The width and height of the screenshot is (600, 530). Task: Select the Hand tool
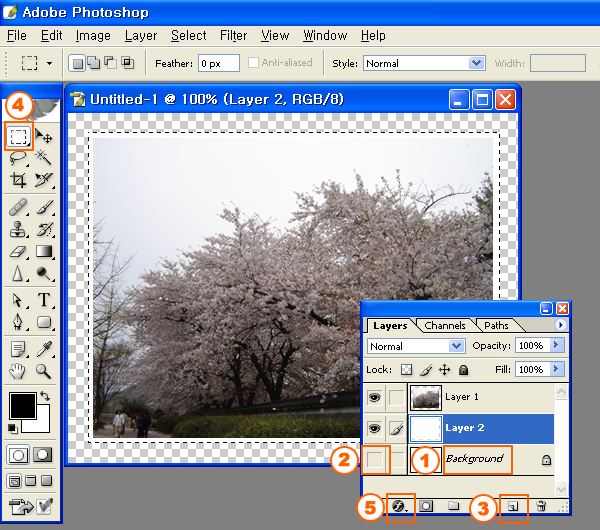(17, 371)
